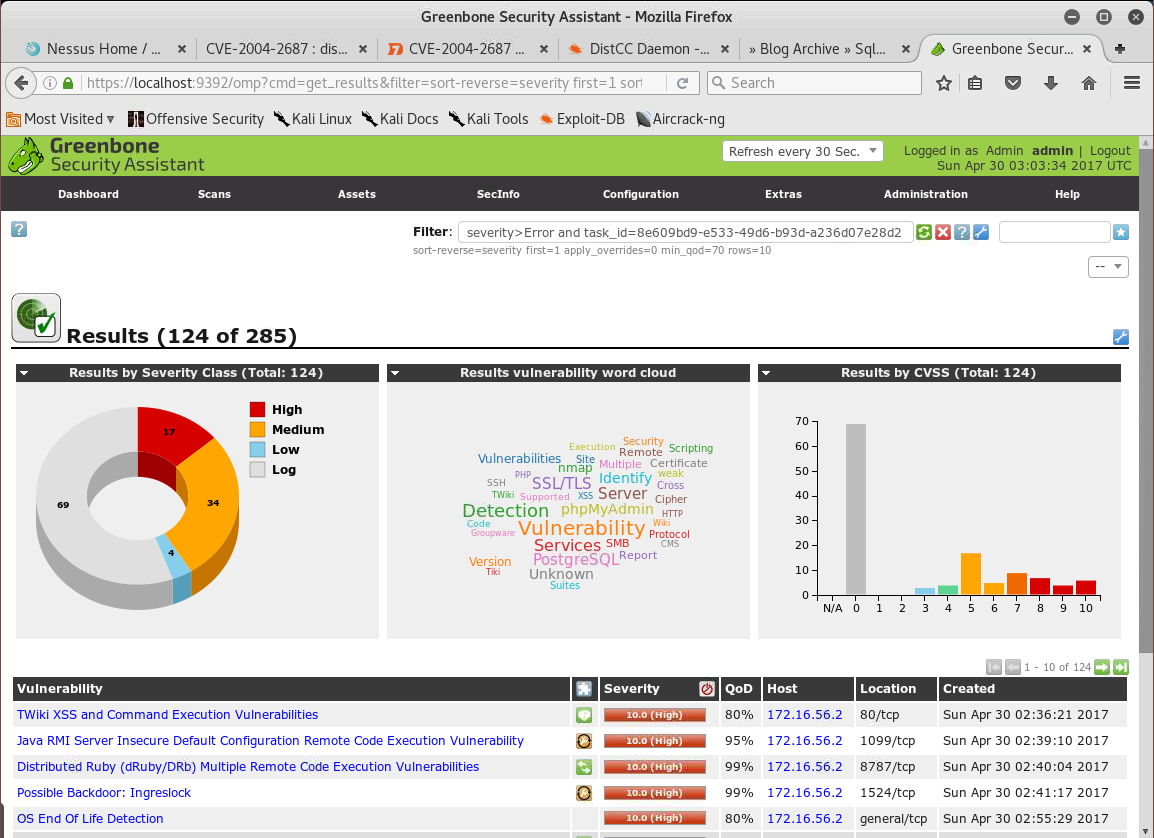Viewport: 1154px width, 838px height.
Task: Click the filter name input field
Action: click(1054, 232)
